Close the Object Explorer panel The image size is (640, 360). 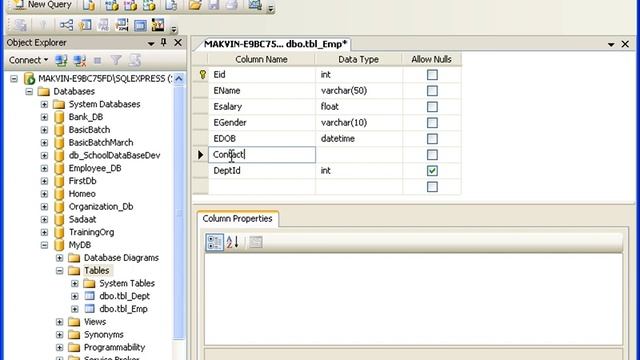click(178, 42)
